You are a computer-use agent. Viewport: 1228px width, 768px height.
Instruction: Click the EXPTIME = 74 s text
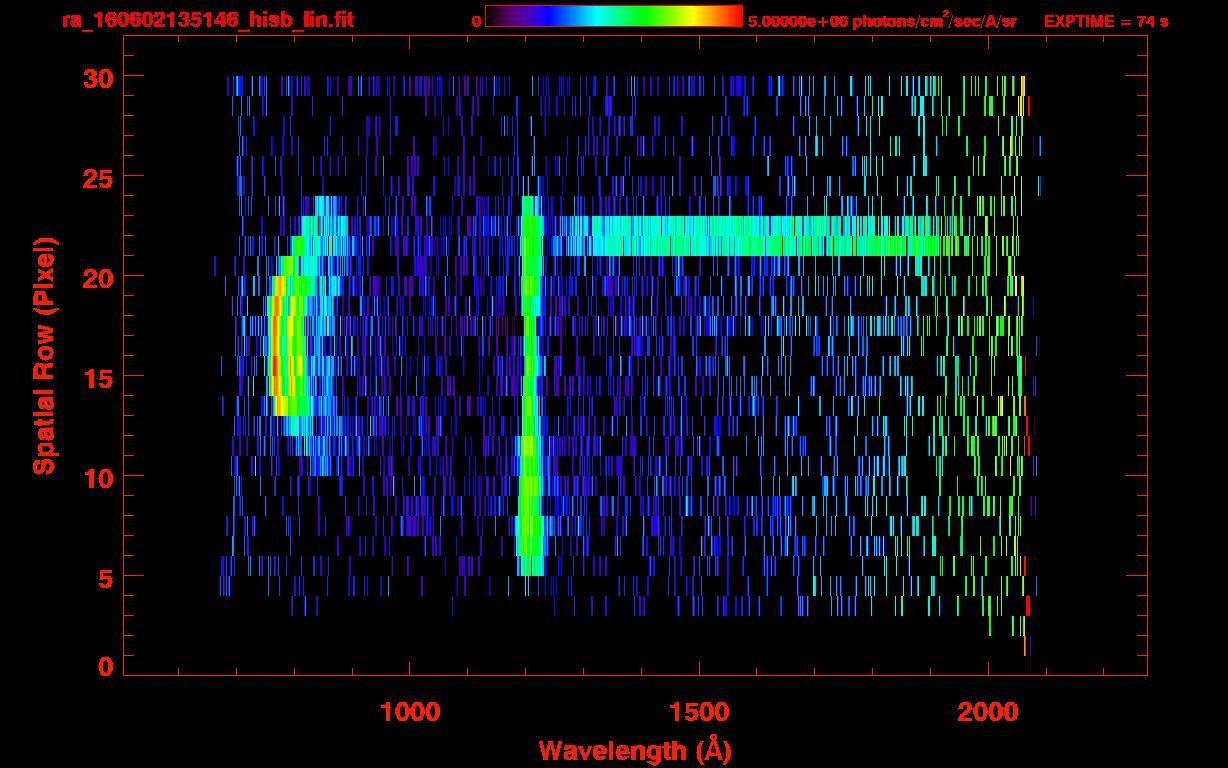1105,21
